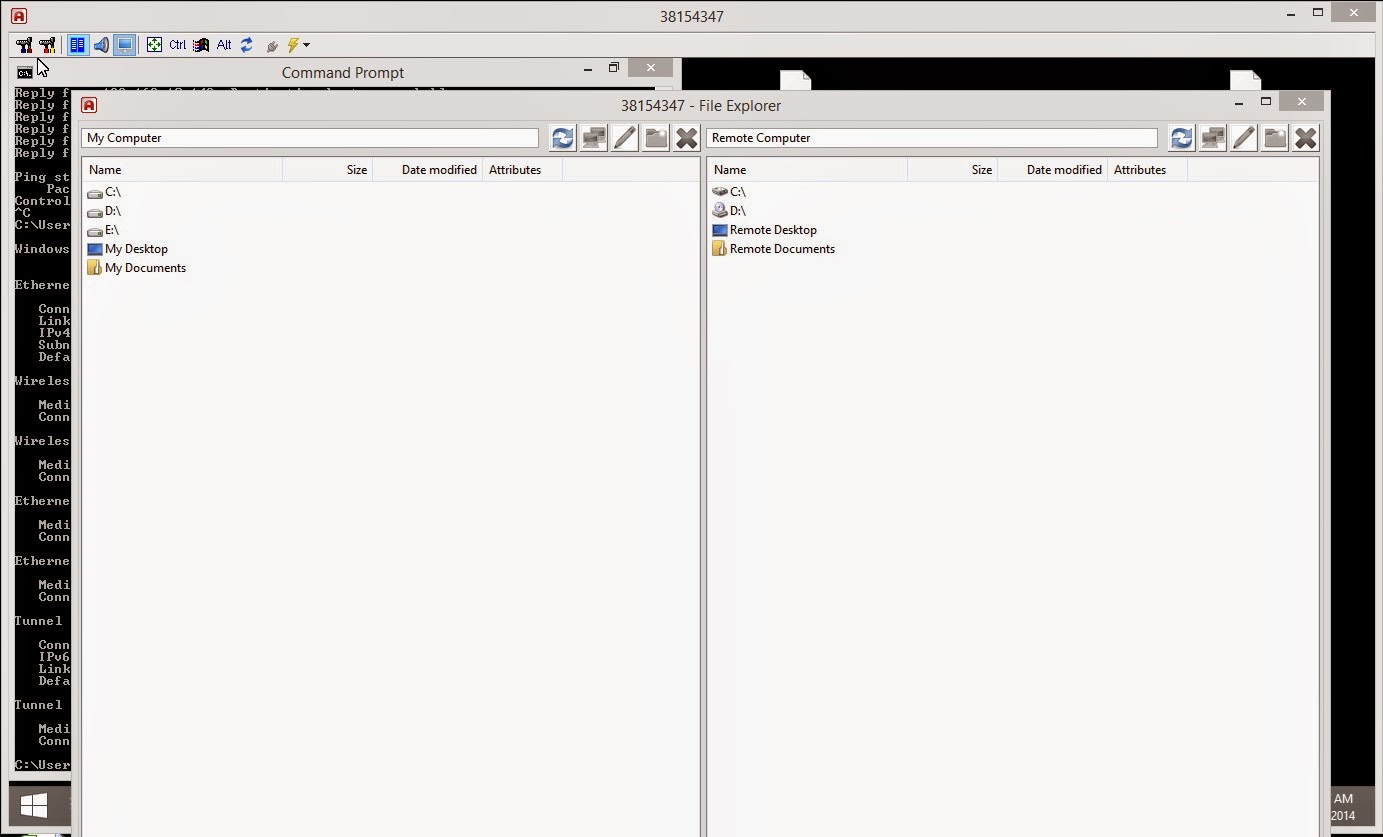Refresh the My Computer pane
The image size is (1383, 837).
click(x=563, y=138)
